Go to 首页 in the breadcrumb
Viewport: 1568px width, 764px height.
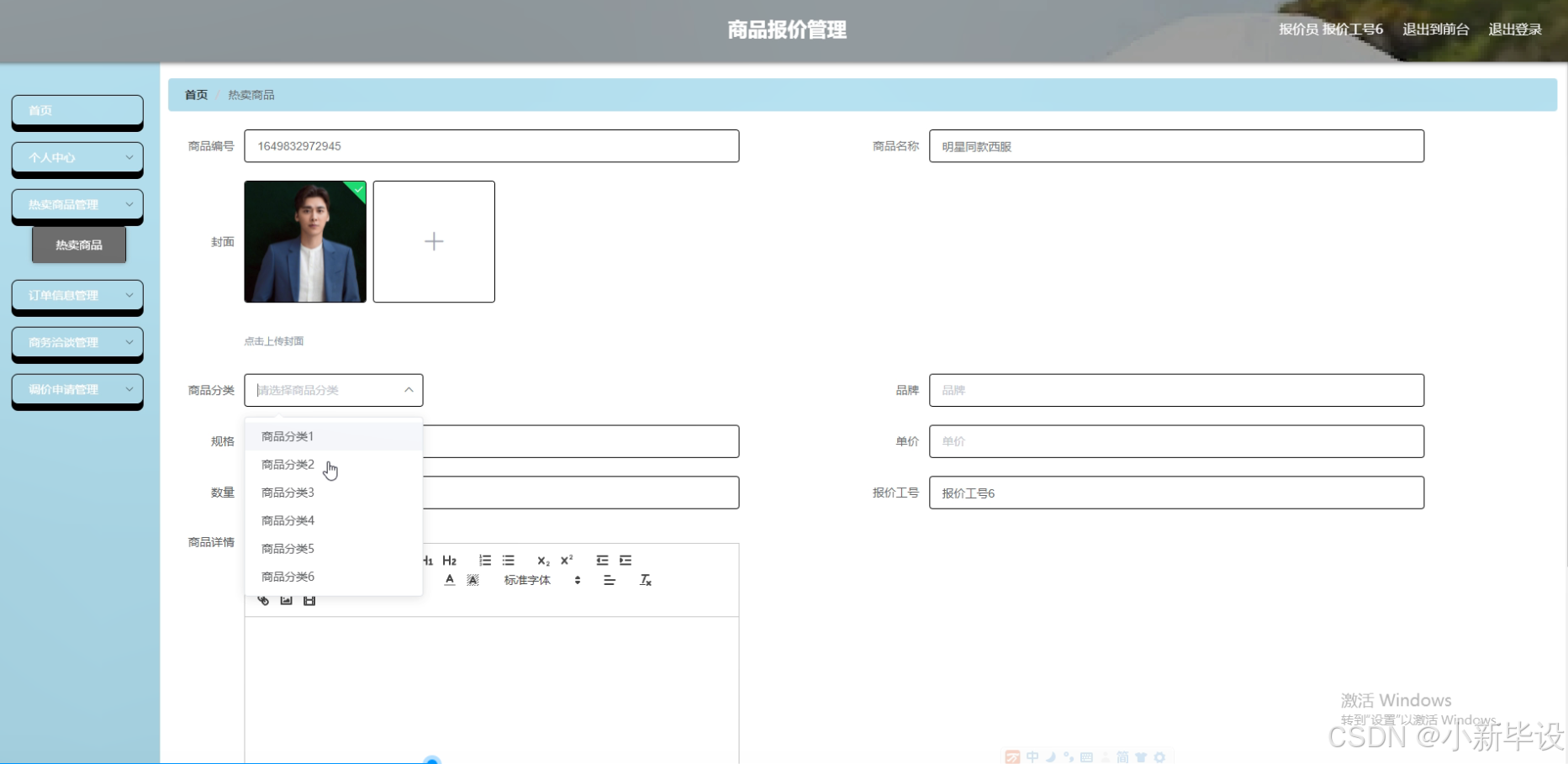(195, 94)
